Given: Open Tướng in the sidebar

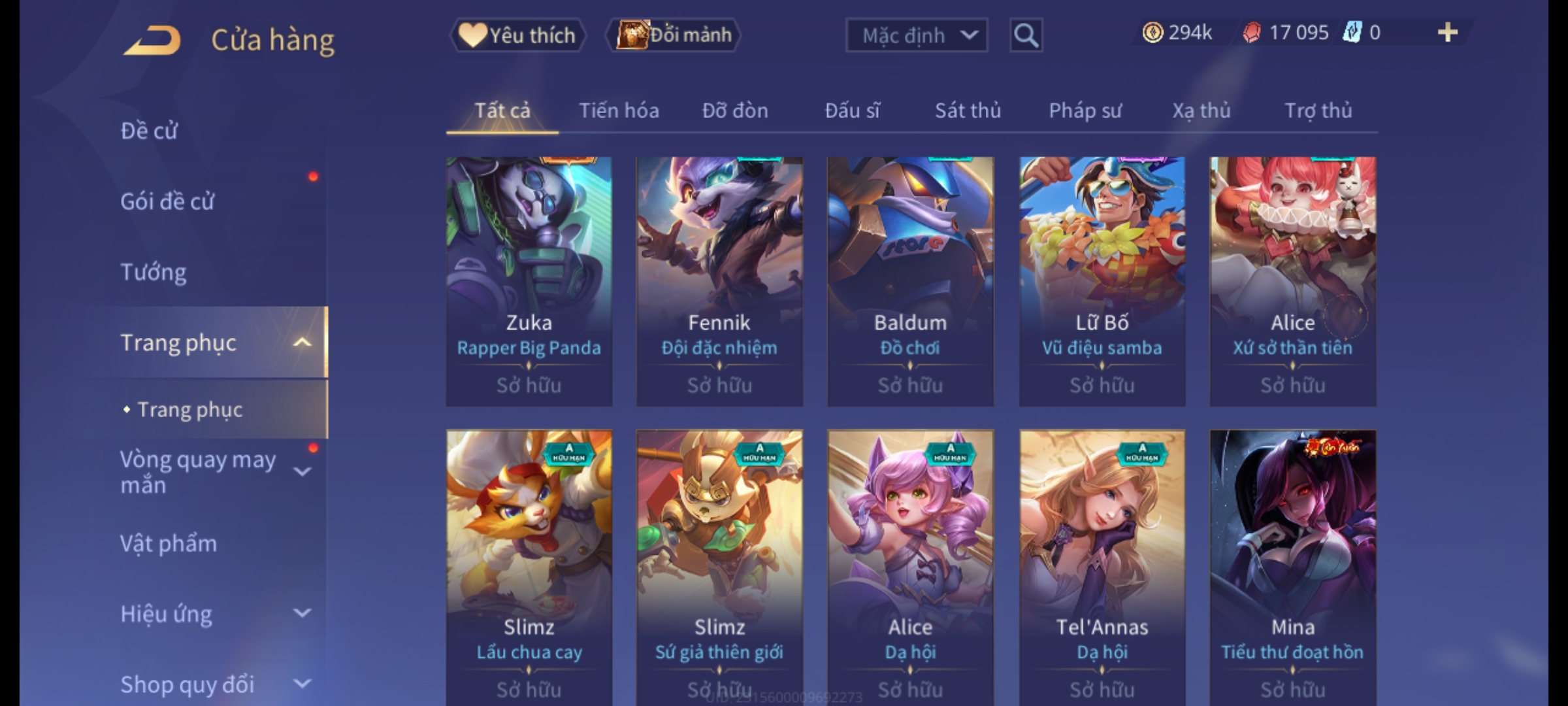Looking at the screenshot, I should click(x=154, y=272).
